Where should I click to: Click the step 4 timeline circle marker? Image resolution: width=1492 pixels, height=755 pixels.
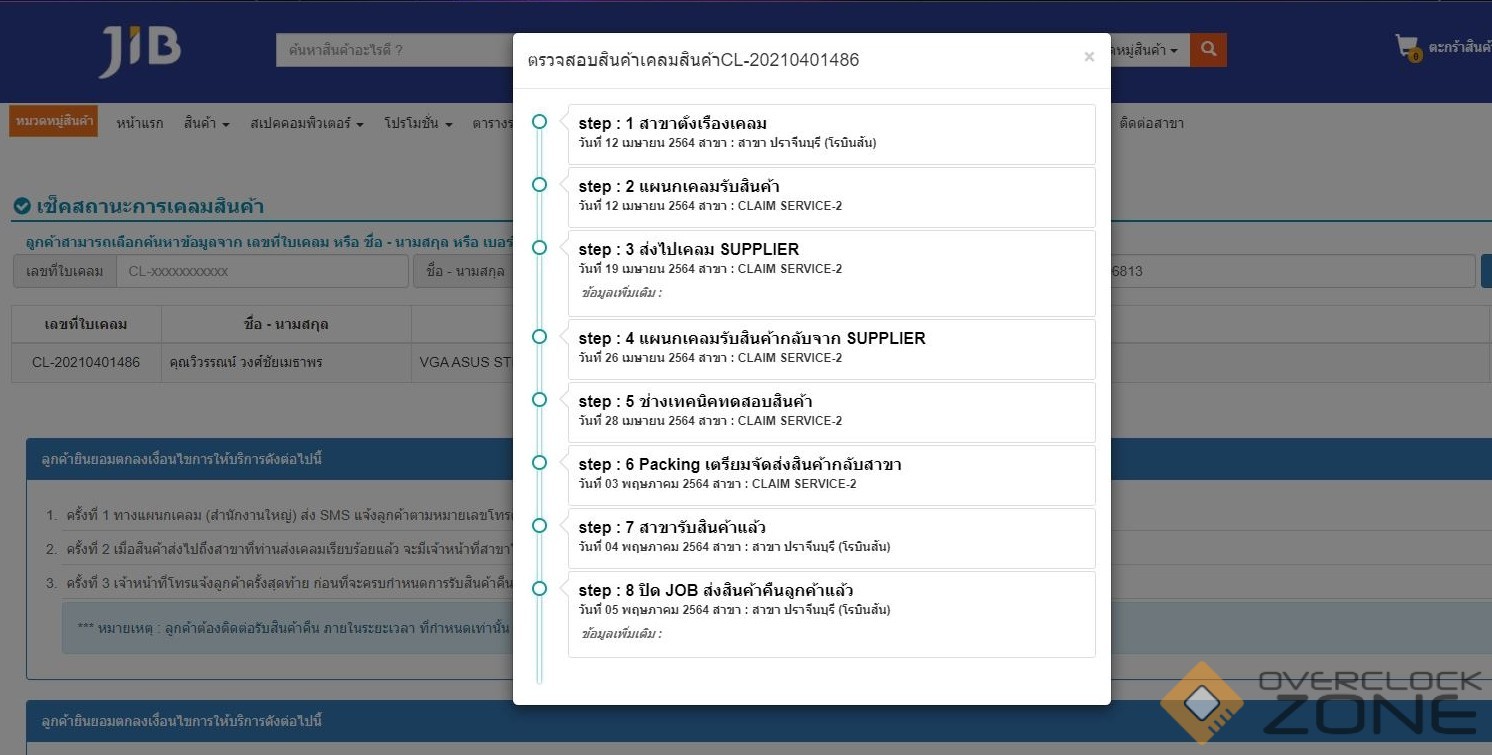point(539,337)
